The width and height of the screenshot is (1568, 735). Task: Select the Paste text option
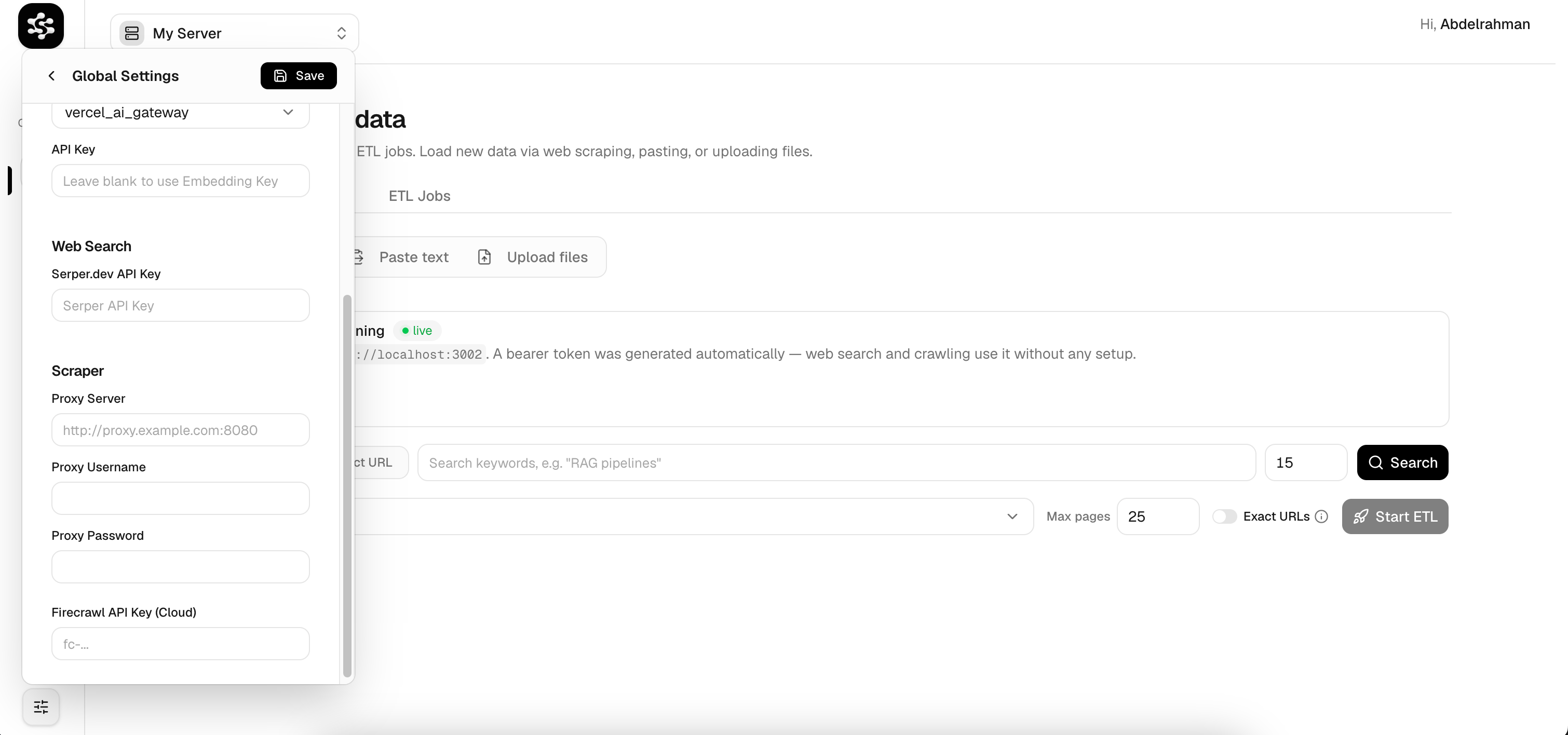413,257
